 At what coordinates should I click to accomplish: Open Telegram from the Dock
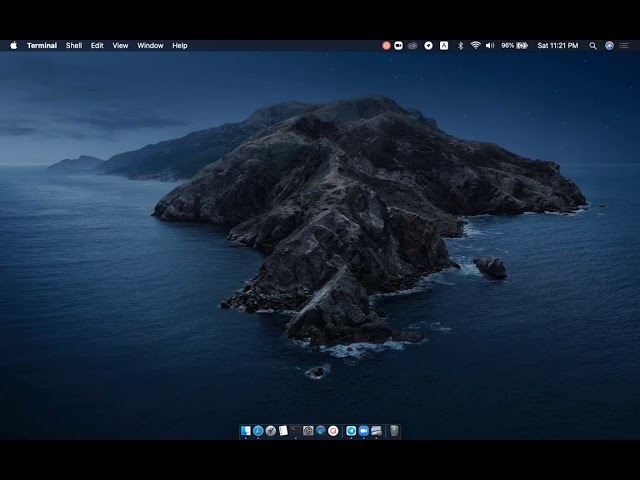(351, 431)
